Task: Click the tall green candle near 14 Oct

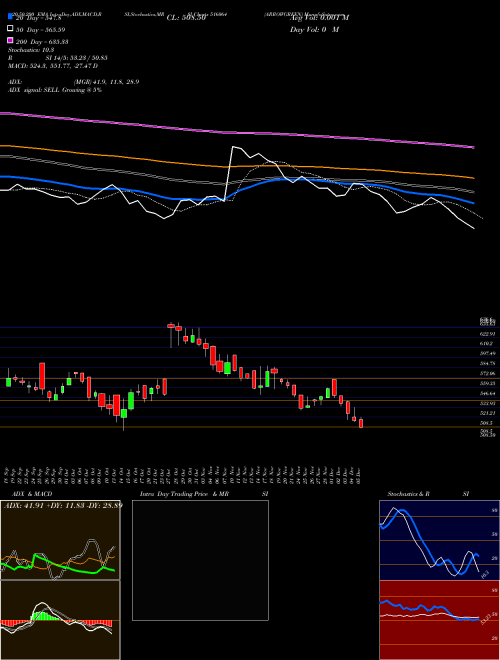Action: (x=131, y=400)
